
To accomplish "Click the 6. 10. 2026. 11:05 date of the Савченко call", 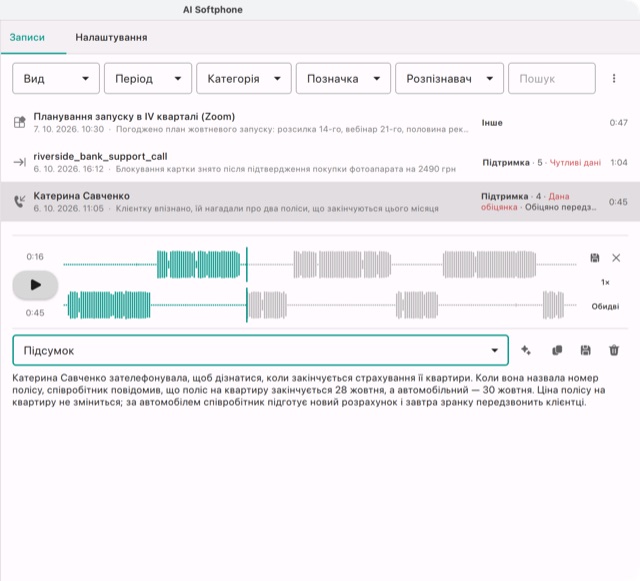I will click(69, 209).
